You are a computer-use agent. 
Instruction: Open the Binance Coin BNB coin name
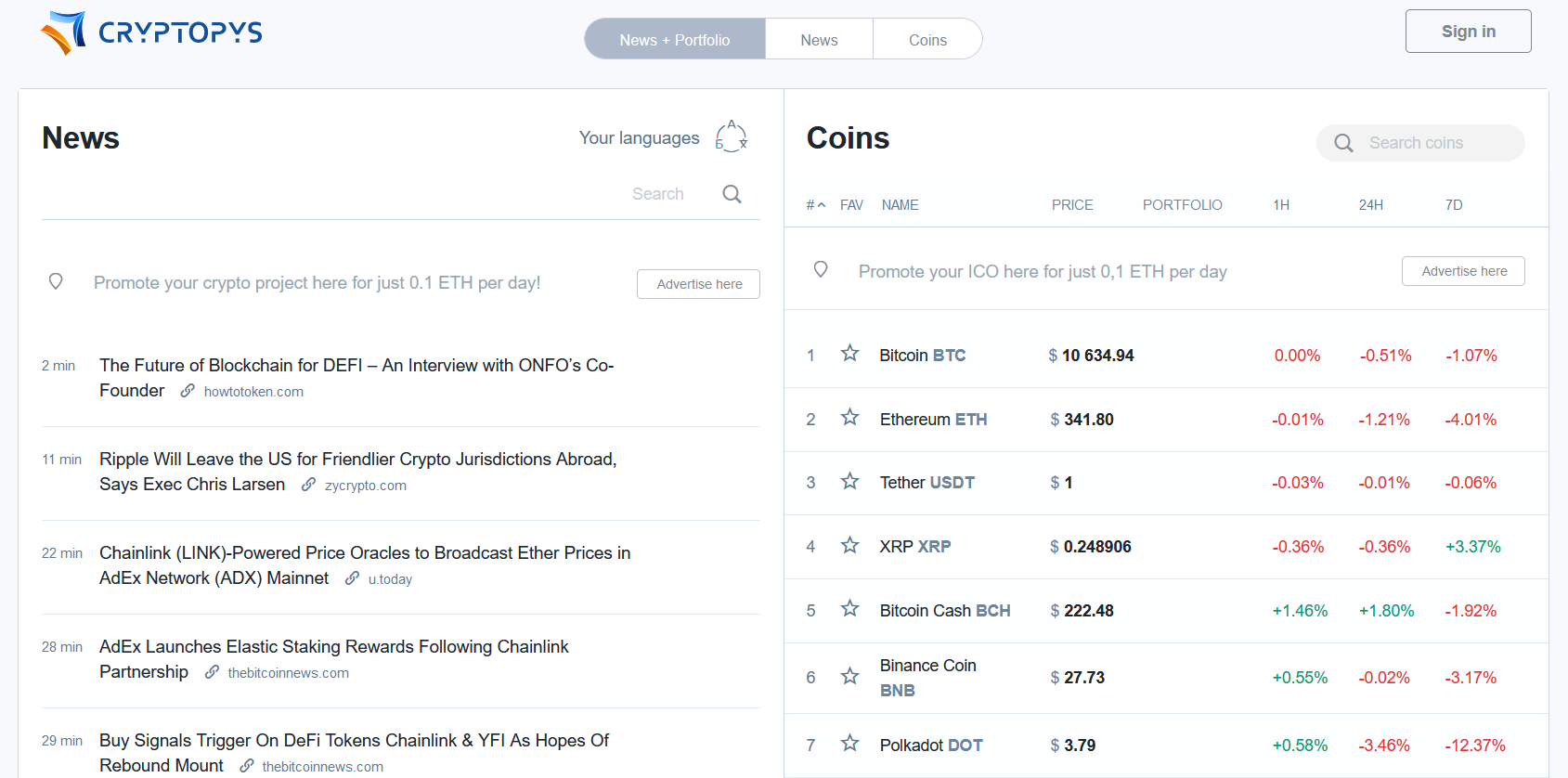928,678
